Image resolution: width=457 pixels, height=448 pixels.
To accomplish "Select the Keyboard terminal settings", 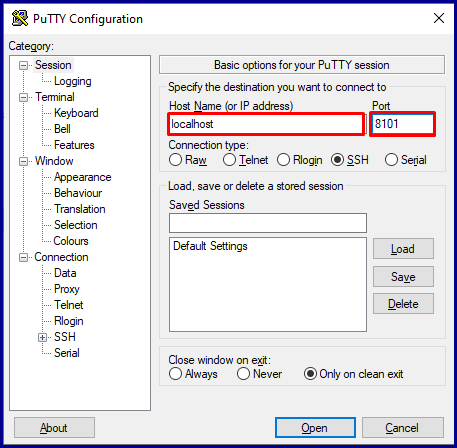I will tap(76, 113).
